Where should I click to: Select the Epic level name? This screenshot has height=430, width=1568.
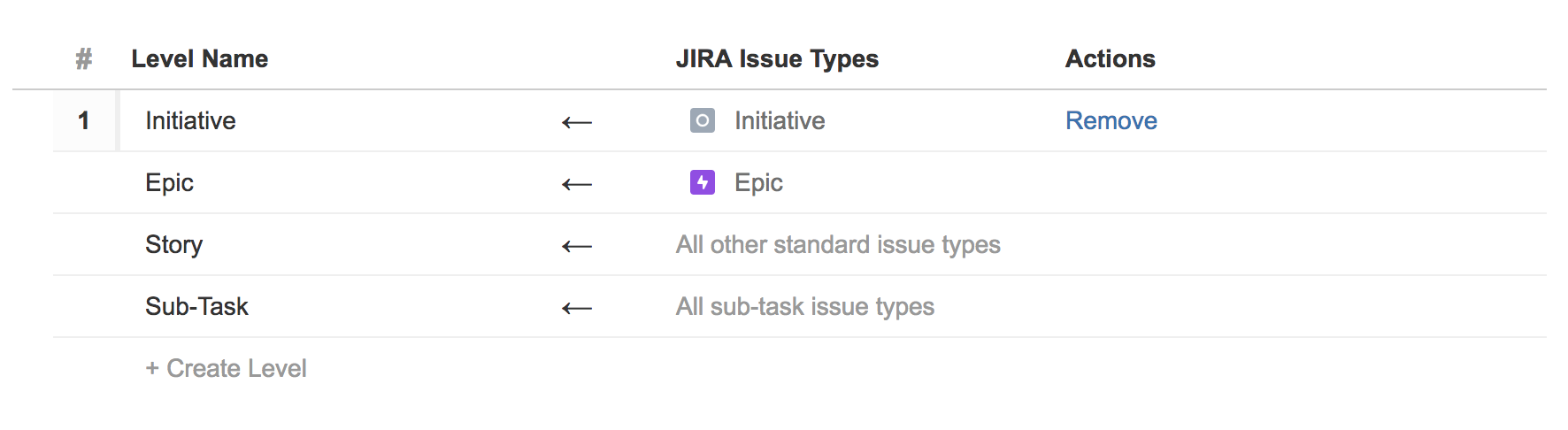coord(169,183)
